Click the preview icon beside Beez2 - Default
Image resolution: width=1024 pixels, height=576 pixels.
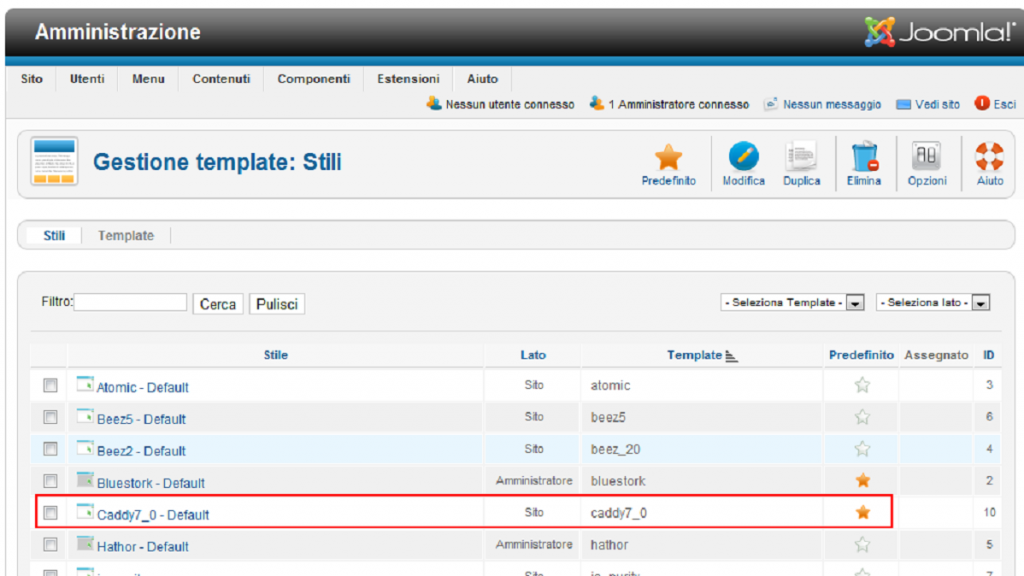point(85,448)
